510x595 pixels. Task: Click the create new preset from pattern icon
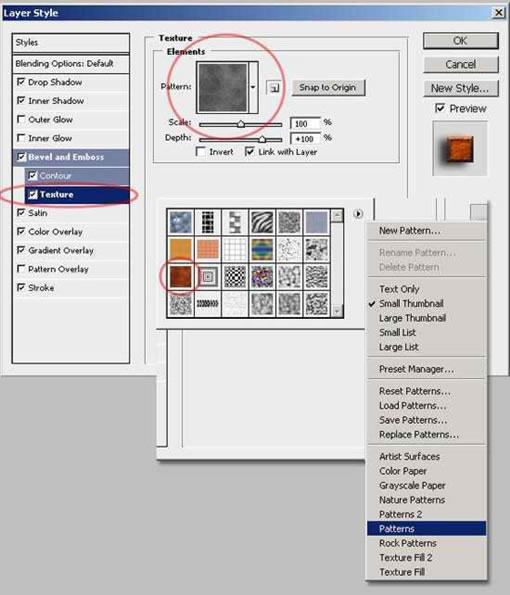tap(274, 88)
